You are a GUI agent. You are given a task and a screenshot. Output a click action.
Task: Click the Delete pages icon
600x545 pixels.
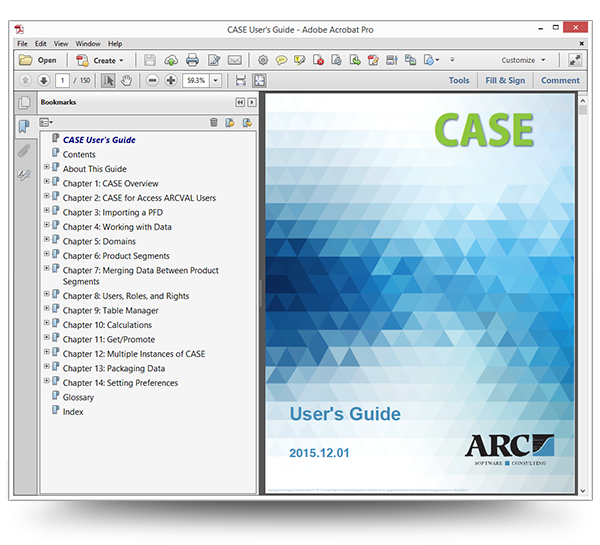(318, 60)
